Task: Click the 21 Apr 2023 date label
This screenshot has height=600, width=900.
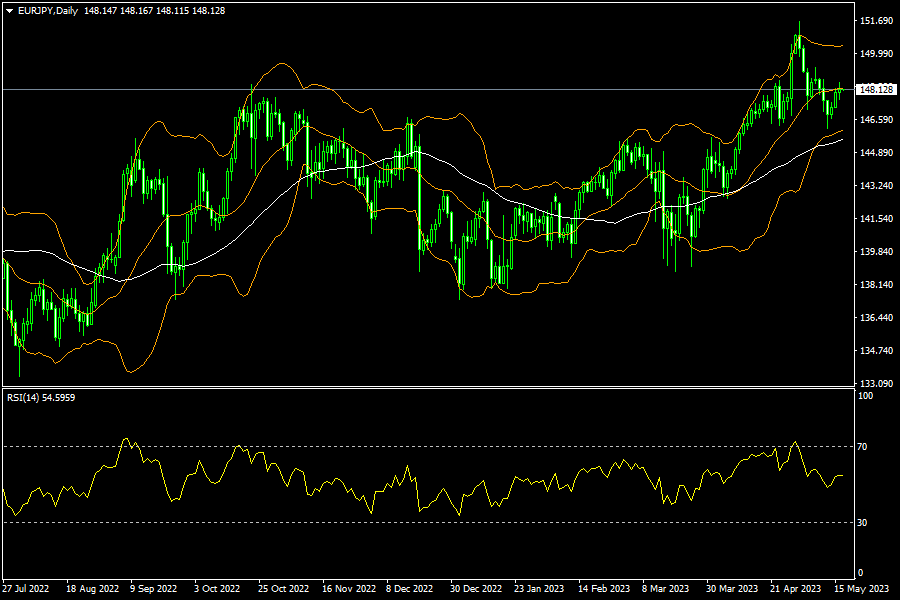Action: pyautogui.click(x=796, y=589)
